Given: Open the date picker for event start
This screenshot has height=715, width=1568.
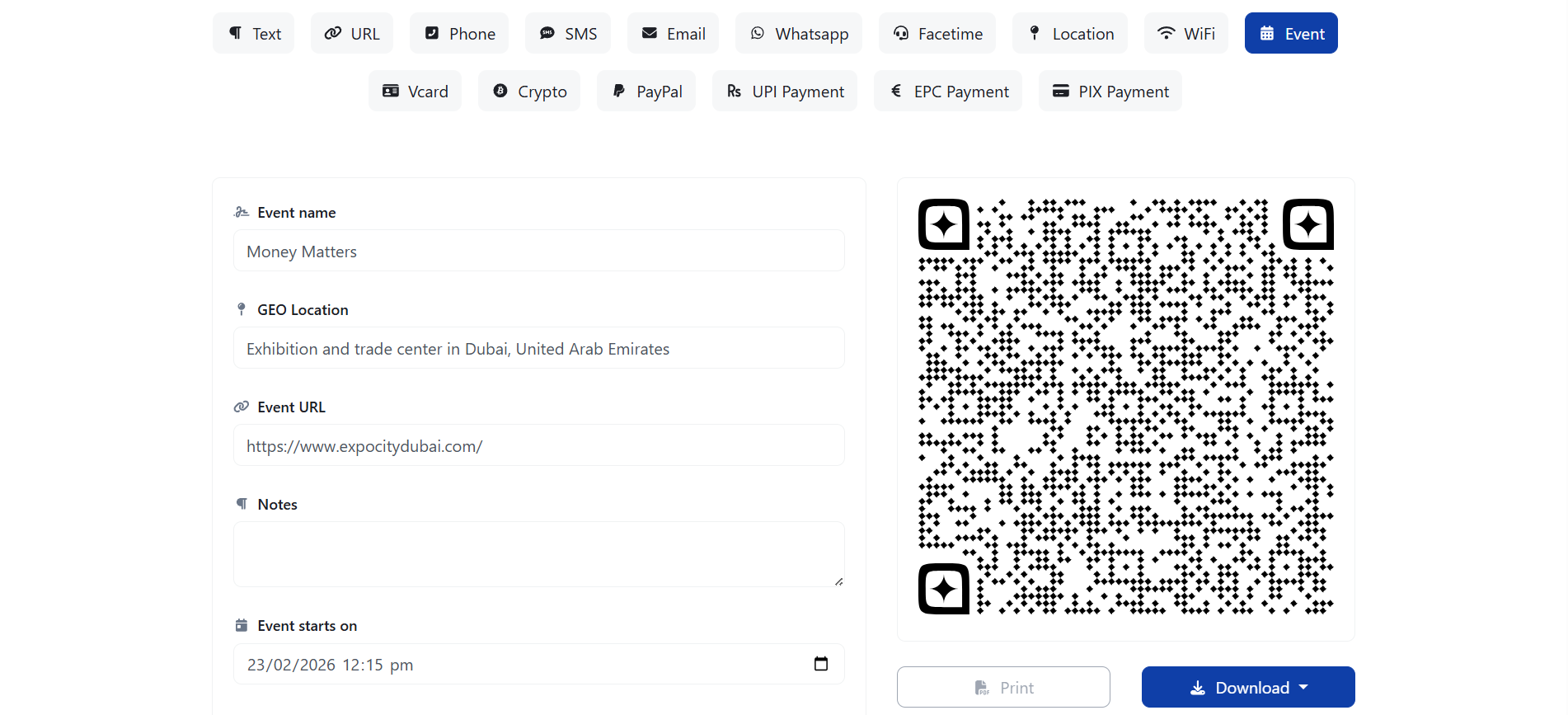Looking at the screenshot, I should [x=821, y=663].
